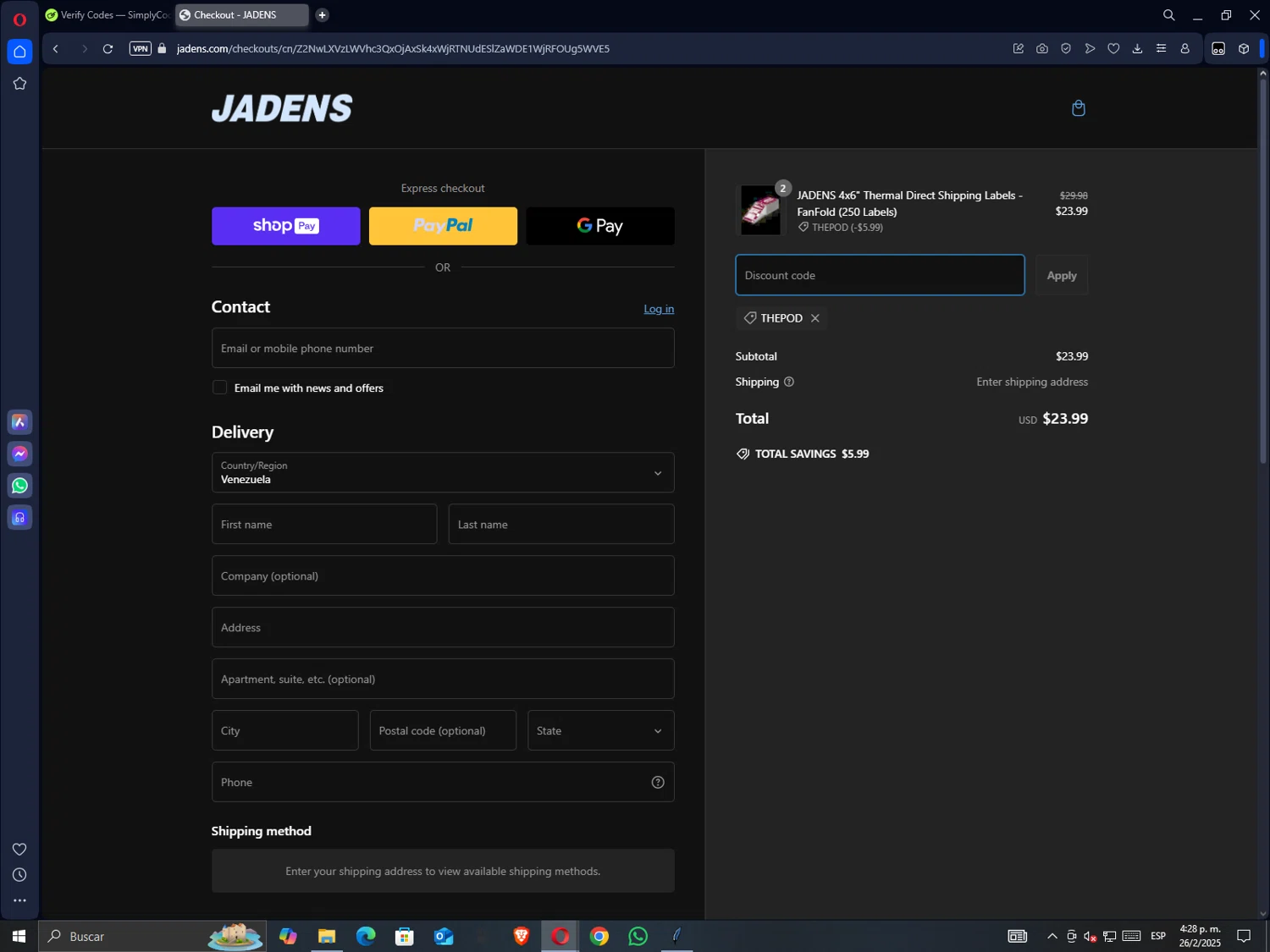
Task: Focus the Email or mobile phone field
Action: (443, 348)
